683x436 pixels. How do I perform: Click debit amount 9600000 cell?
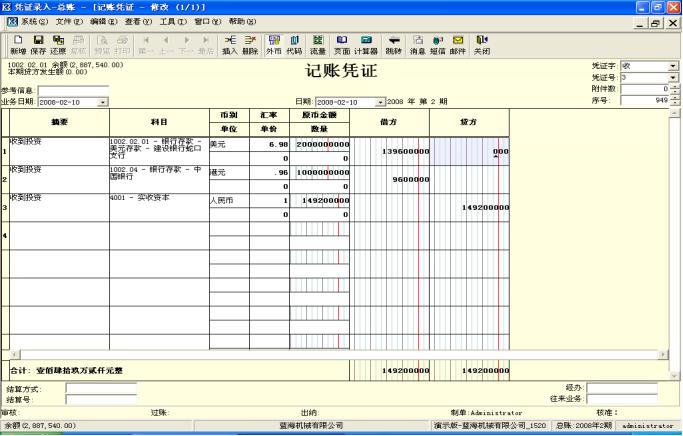[x=389, y=179]
